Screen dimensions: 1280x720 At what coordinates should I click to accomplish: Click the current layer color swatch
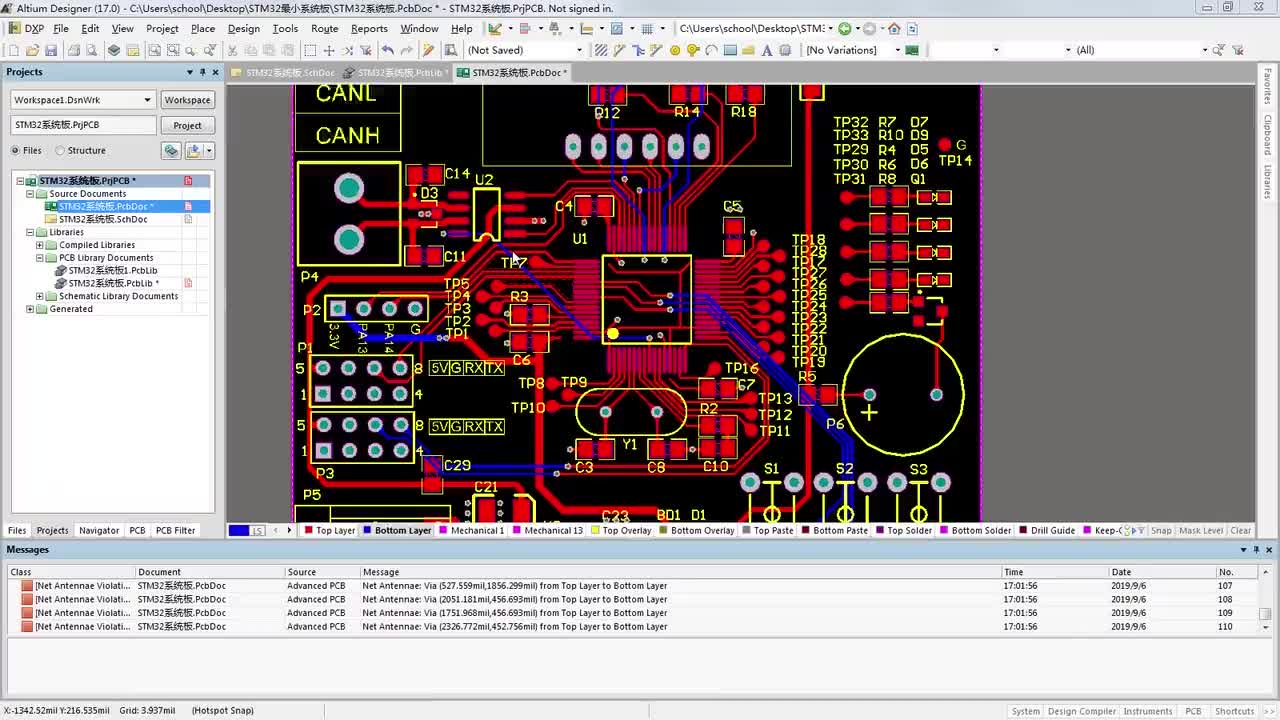click(x=238, y=531)
